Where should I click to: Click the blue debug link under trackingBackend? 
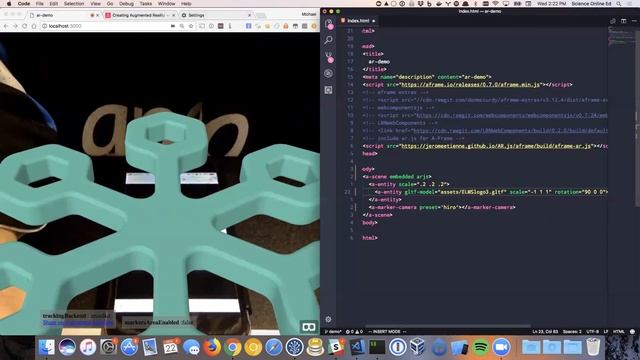tap(78, 322)
